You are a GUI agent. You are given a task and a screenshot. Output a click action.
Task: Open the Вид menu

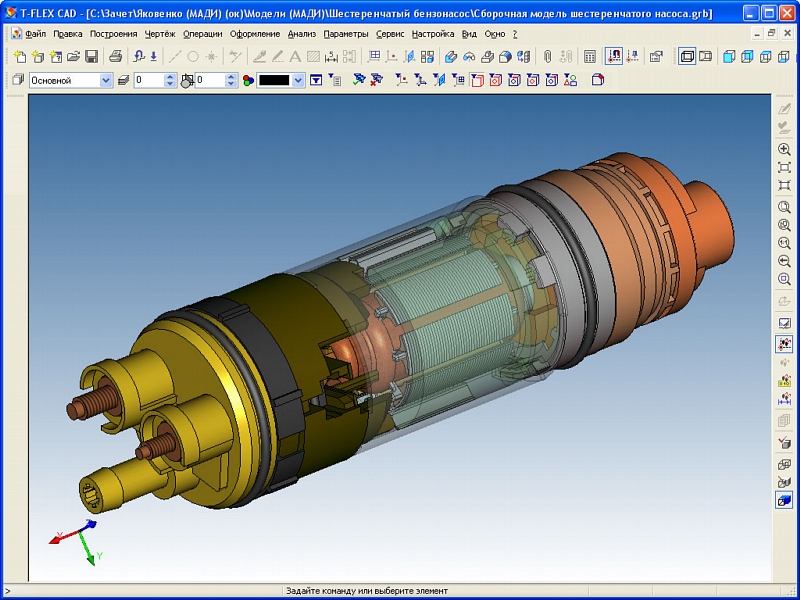[x=469, y=34]
